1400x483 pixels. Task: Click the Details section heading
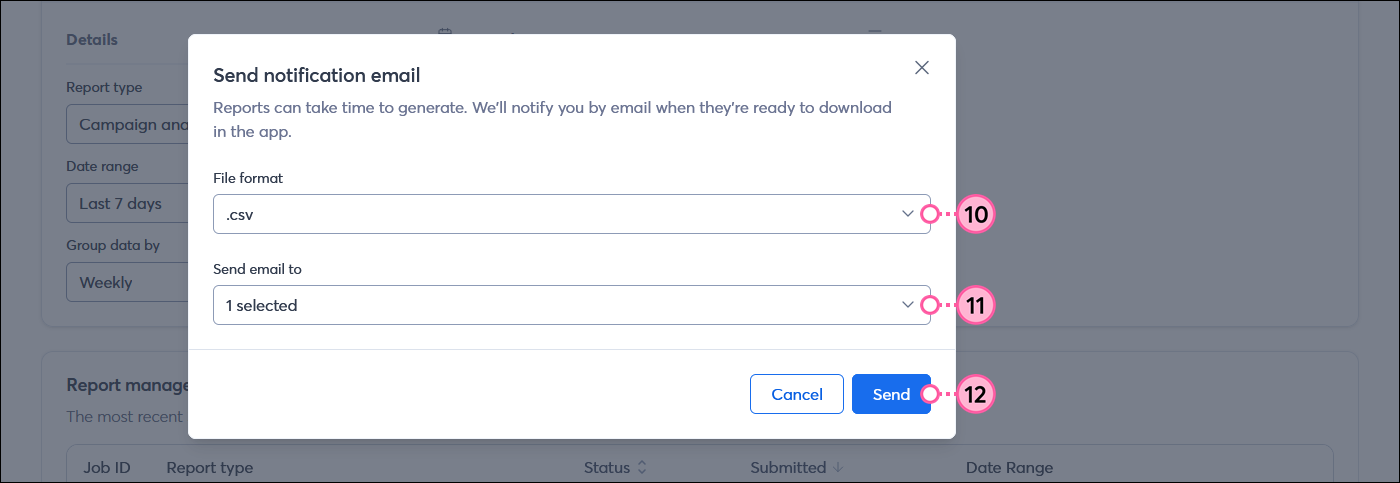coord(92,40)
